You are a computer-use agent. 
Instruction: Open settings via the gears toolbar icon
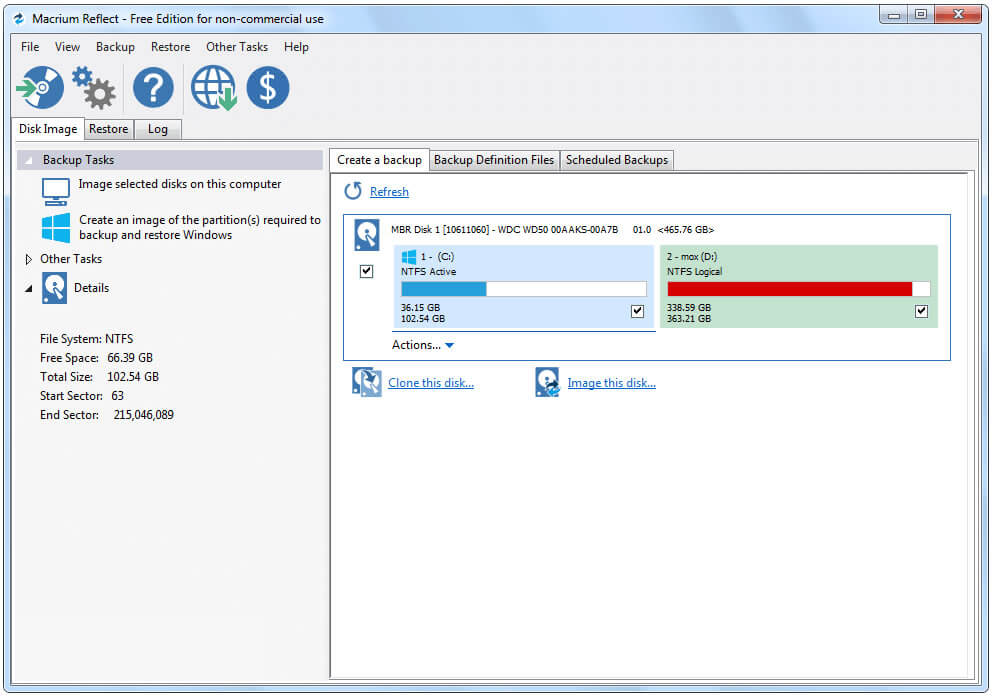coord(94,88)
